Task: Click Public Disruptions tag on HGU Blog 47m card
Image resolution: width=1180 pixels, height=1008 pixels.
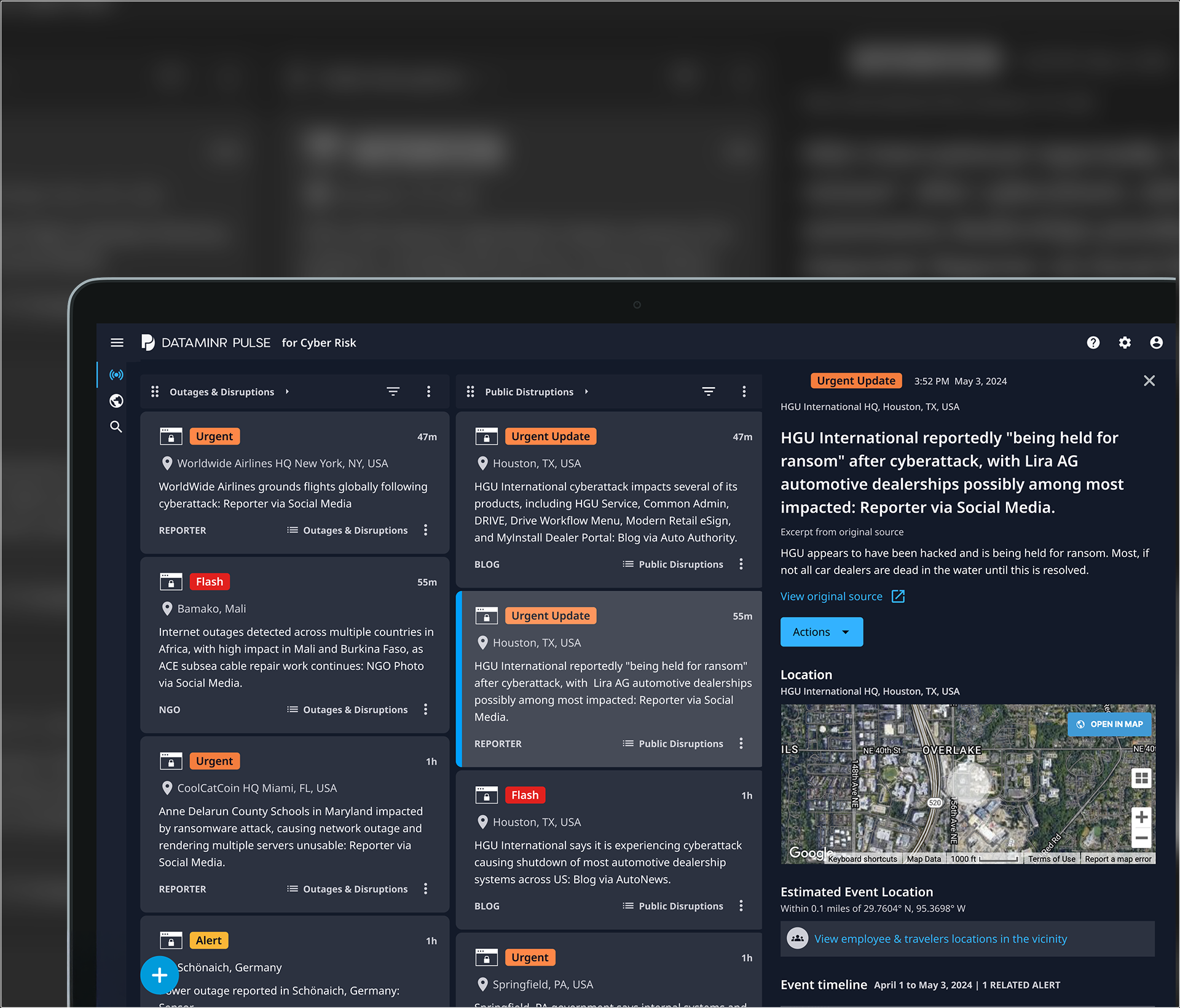Action: pyautogui.click(x=673, y=564)
